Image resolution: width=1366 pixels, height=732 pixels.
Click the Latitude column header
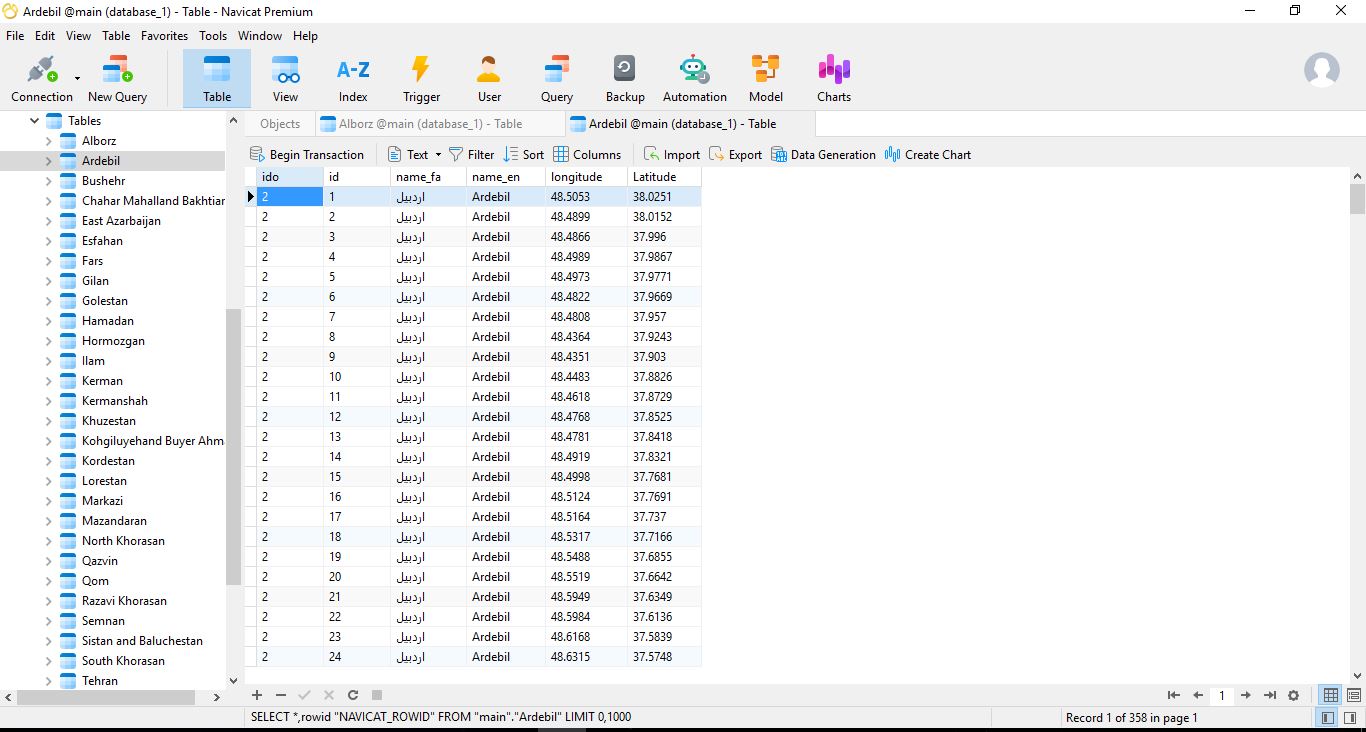click(x=664, y=177)
